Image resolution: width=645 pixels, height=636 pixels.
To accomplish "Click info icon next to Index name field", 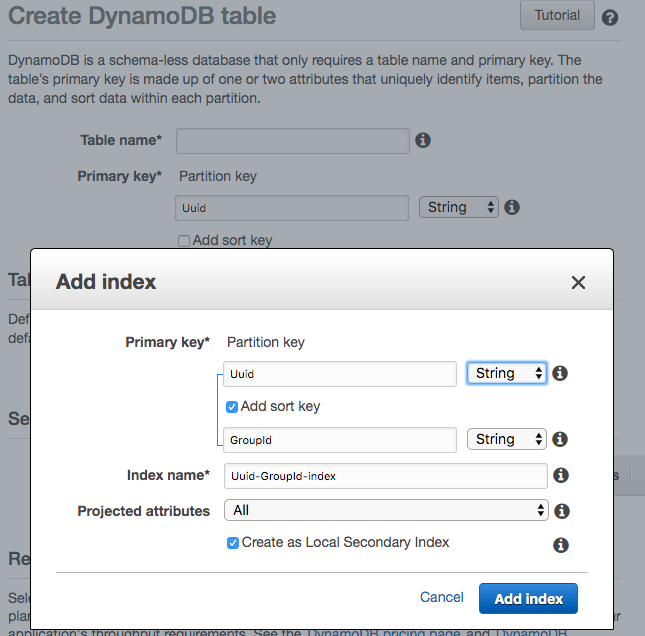I will coord(561,476).
